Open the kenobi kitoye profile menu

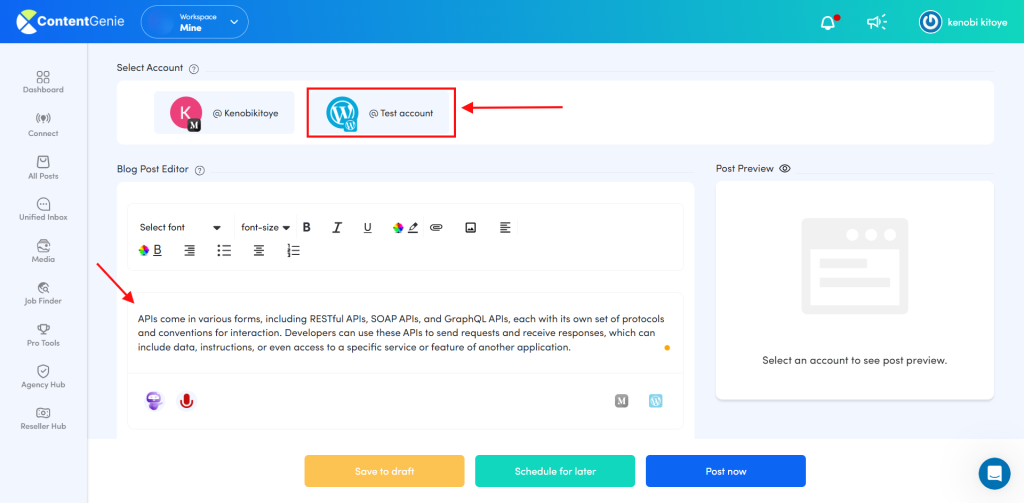coord(962,22)
